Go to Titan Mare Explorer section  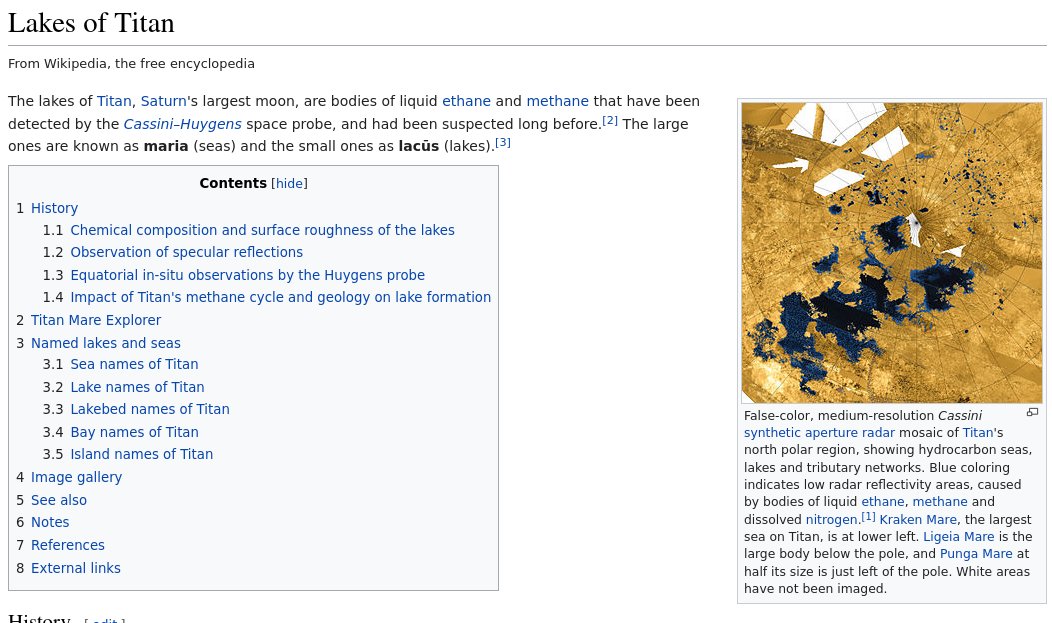point(95,320)
